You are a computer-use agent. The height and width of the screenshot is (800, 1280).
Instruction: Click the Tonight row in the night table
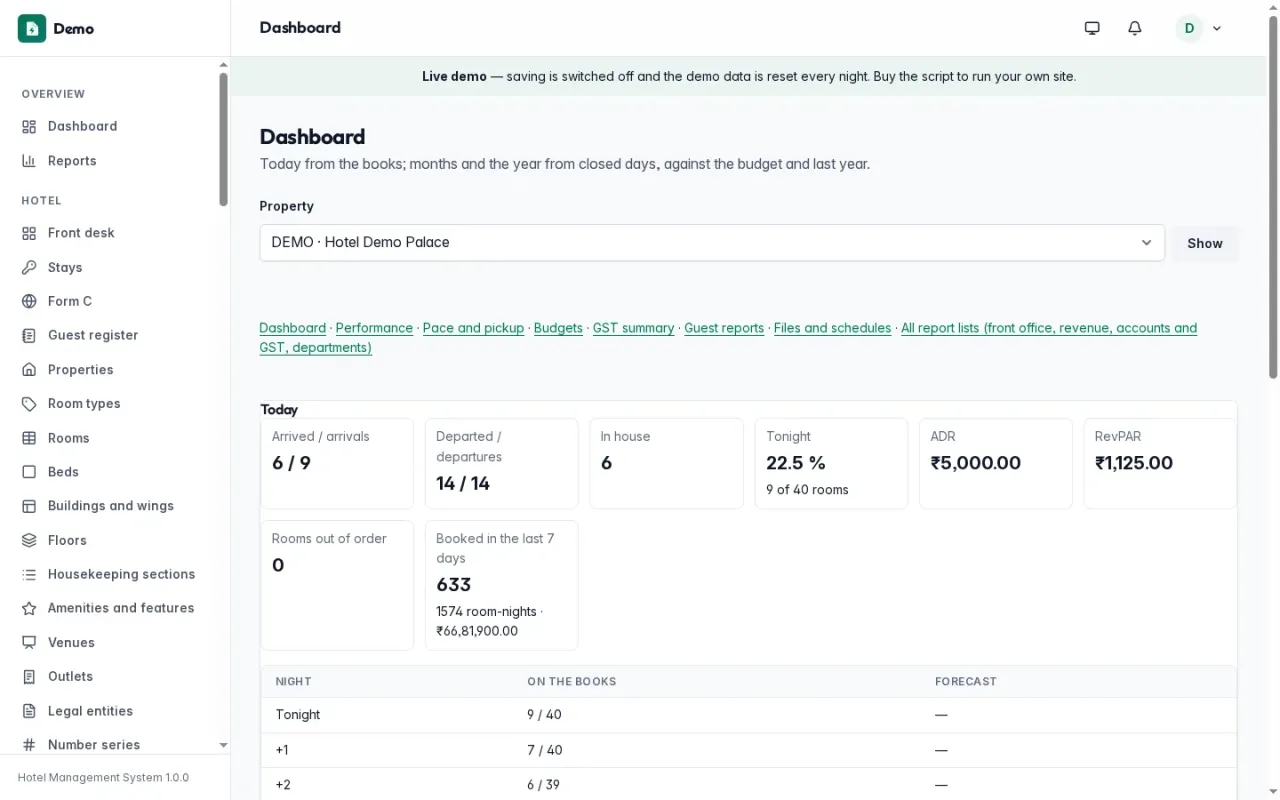point(748,715)
